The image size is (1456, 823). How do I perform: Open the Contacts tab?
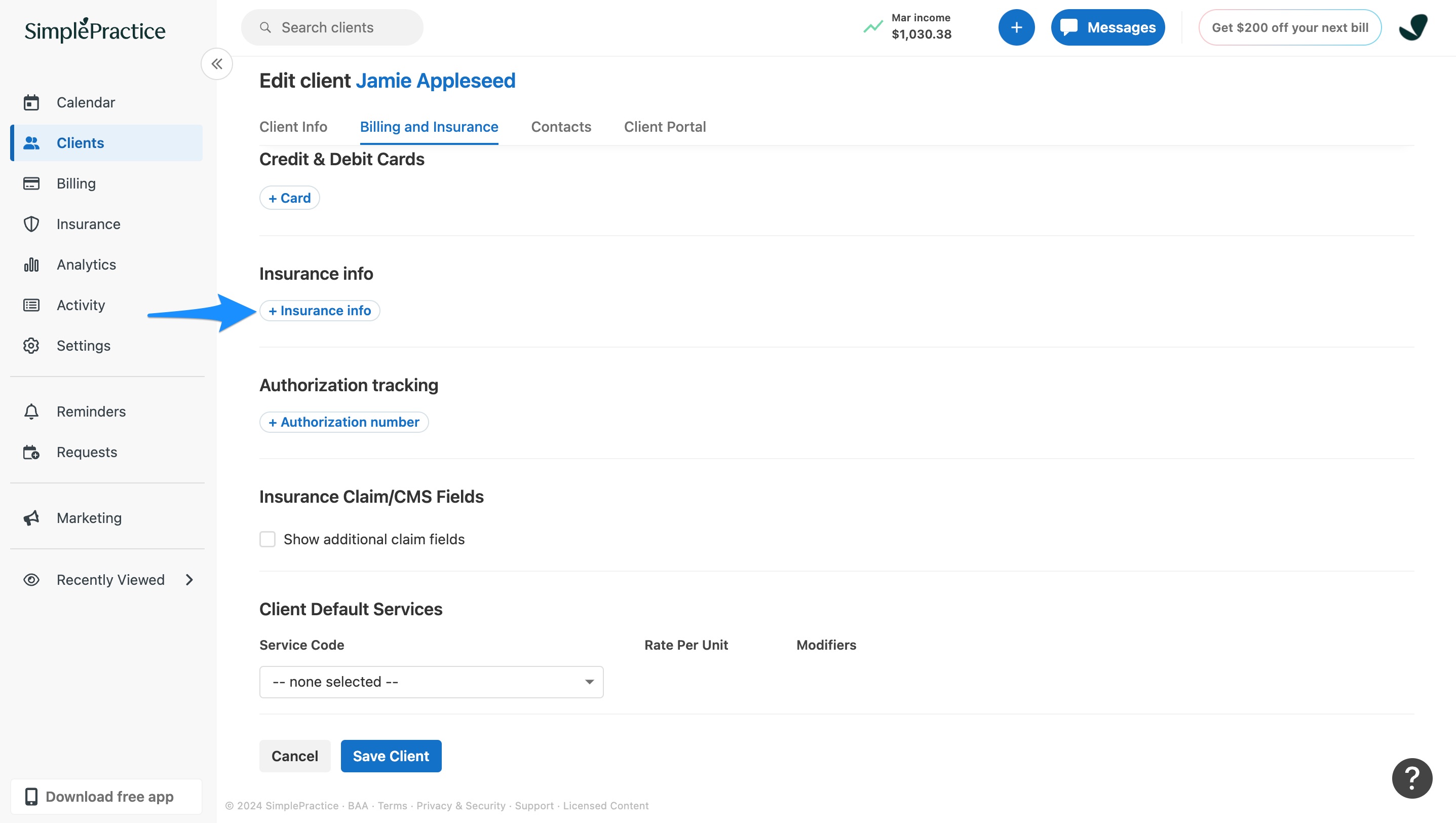pyautogui.click(x=561, y=127)
